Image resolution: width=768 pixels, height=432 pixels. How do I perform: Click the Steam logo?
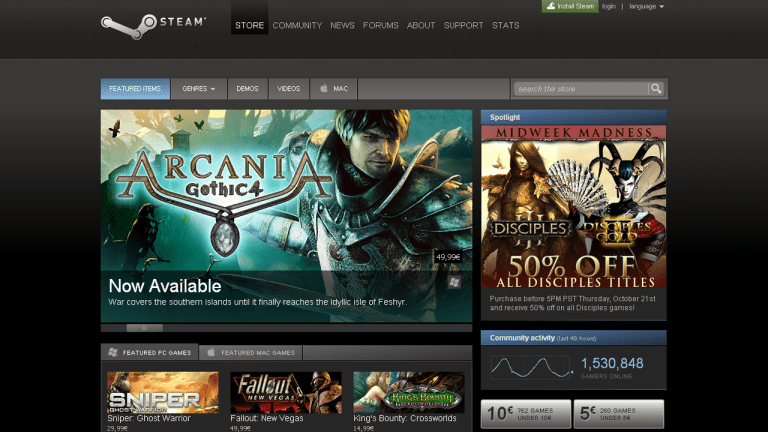click(153, 26)
